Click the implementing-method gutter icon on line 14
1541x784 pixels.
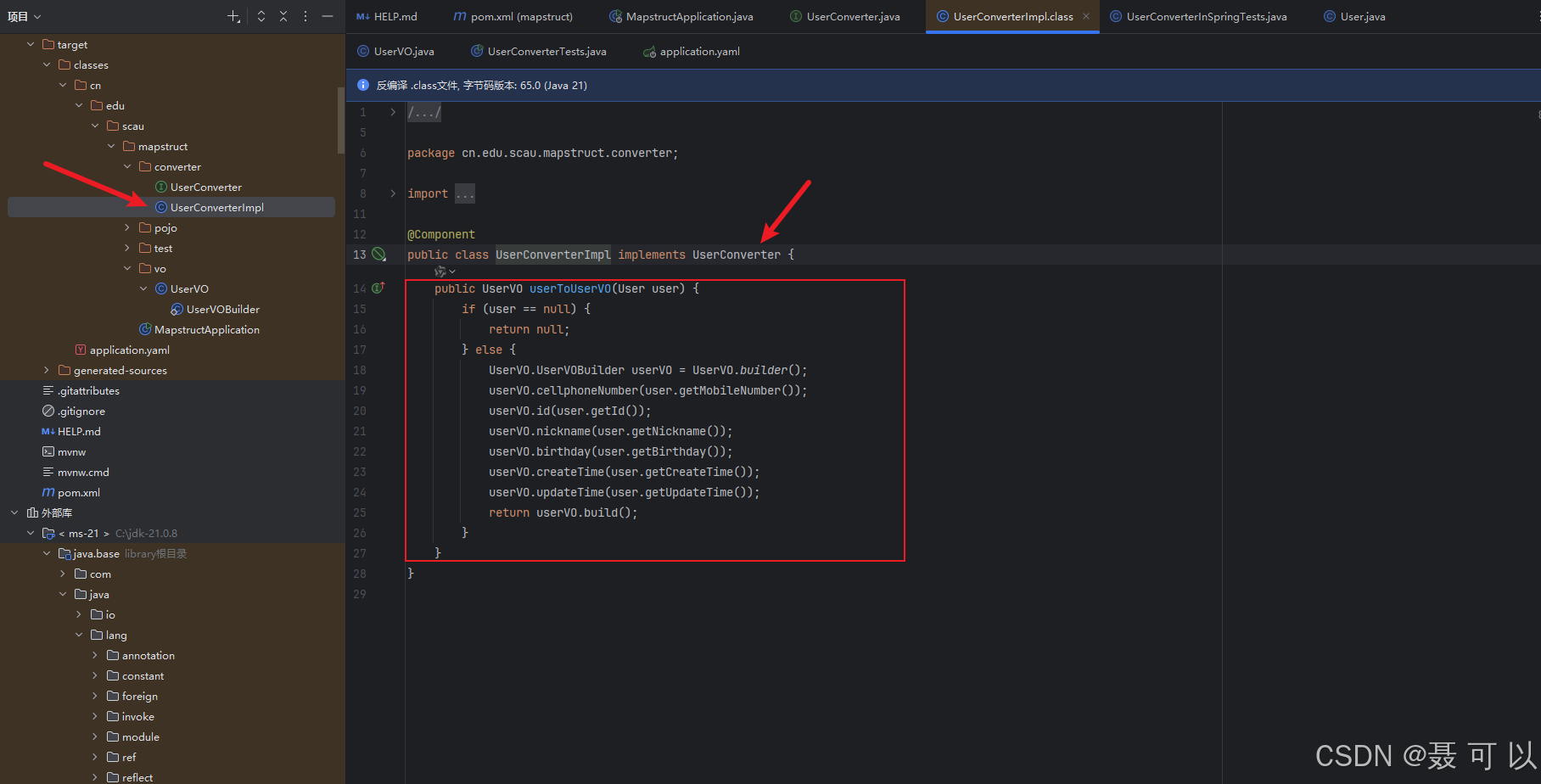tap(376, 288)
